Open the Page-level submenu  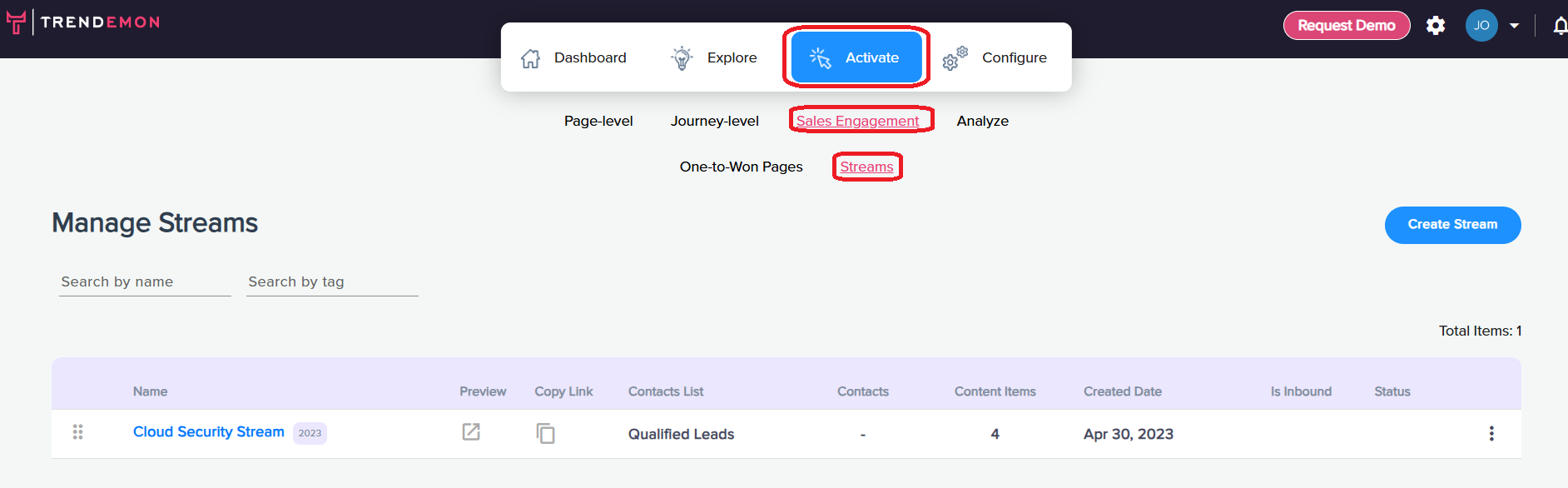(598, 121)
